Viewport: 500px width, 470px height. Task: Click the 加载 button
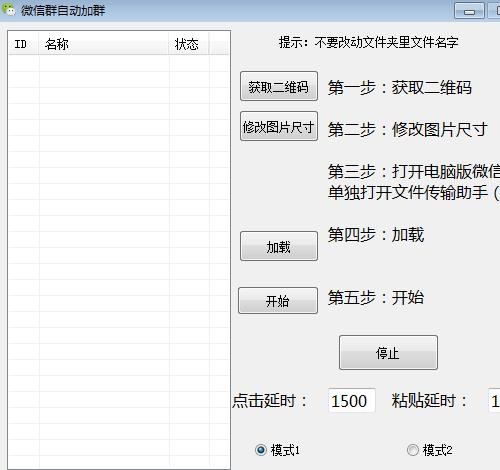[279, 246]
